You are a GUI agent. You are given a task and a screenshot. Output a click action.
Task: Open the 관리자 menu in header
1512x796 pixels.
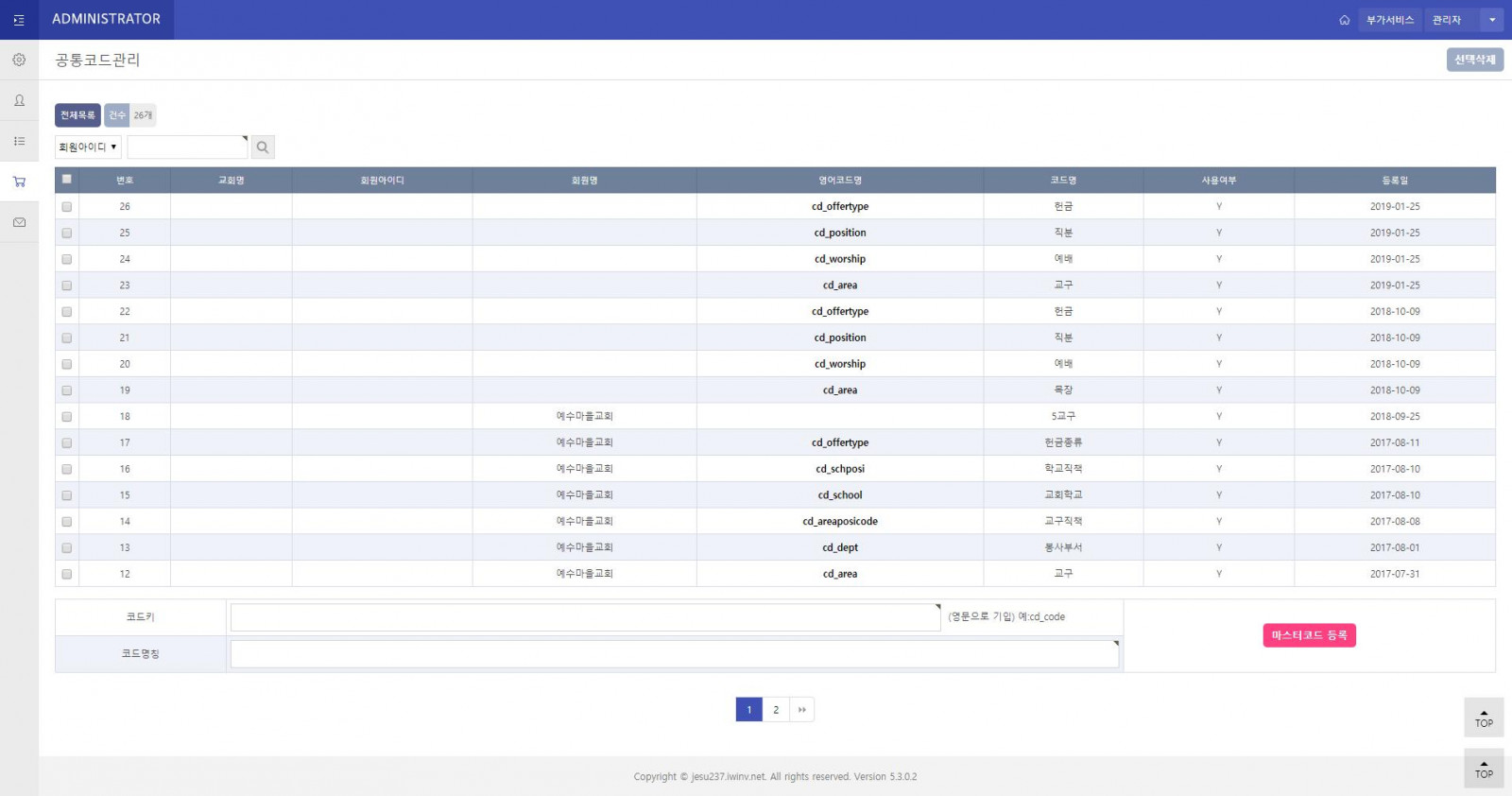[1447, 20]
